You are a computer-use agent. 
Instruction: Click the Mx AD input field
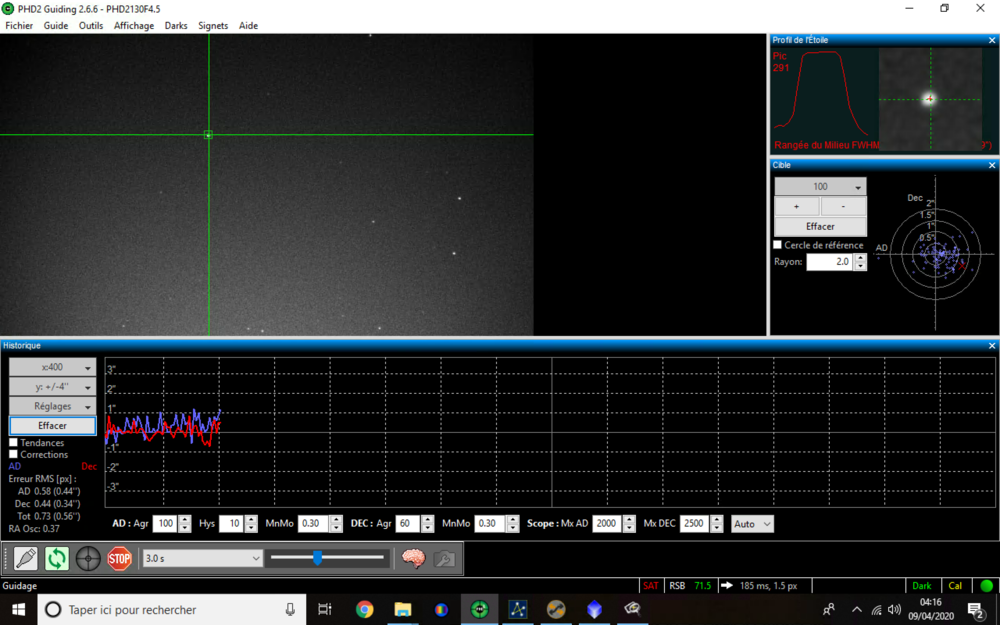(608, 524)
